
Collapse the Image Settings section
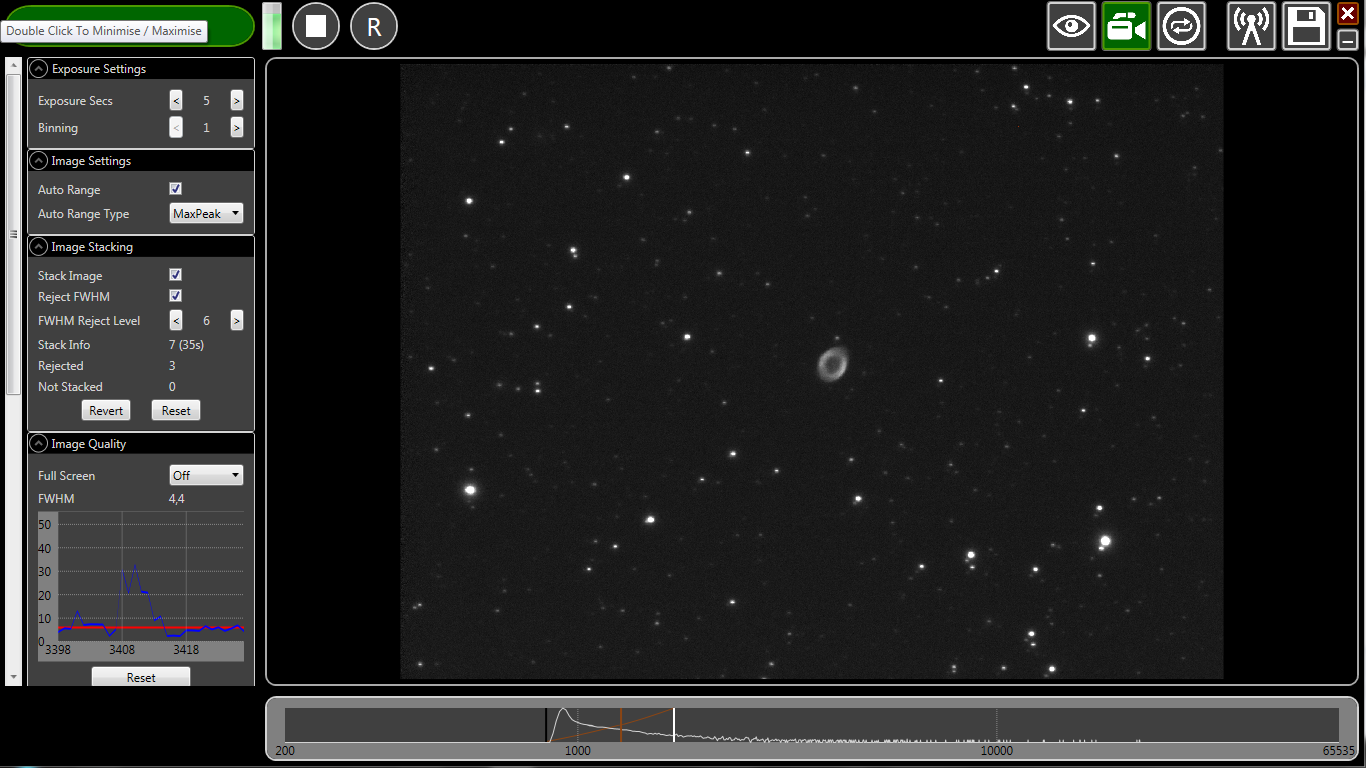click(x=39, y=161)
